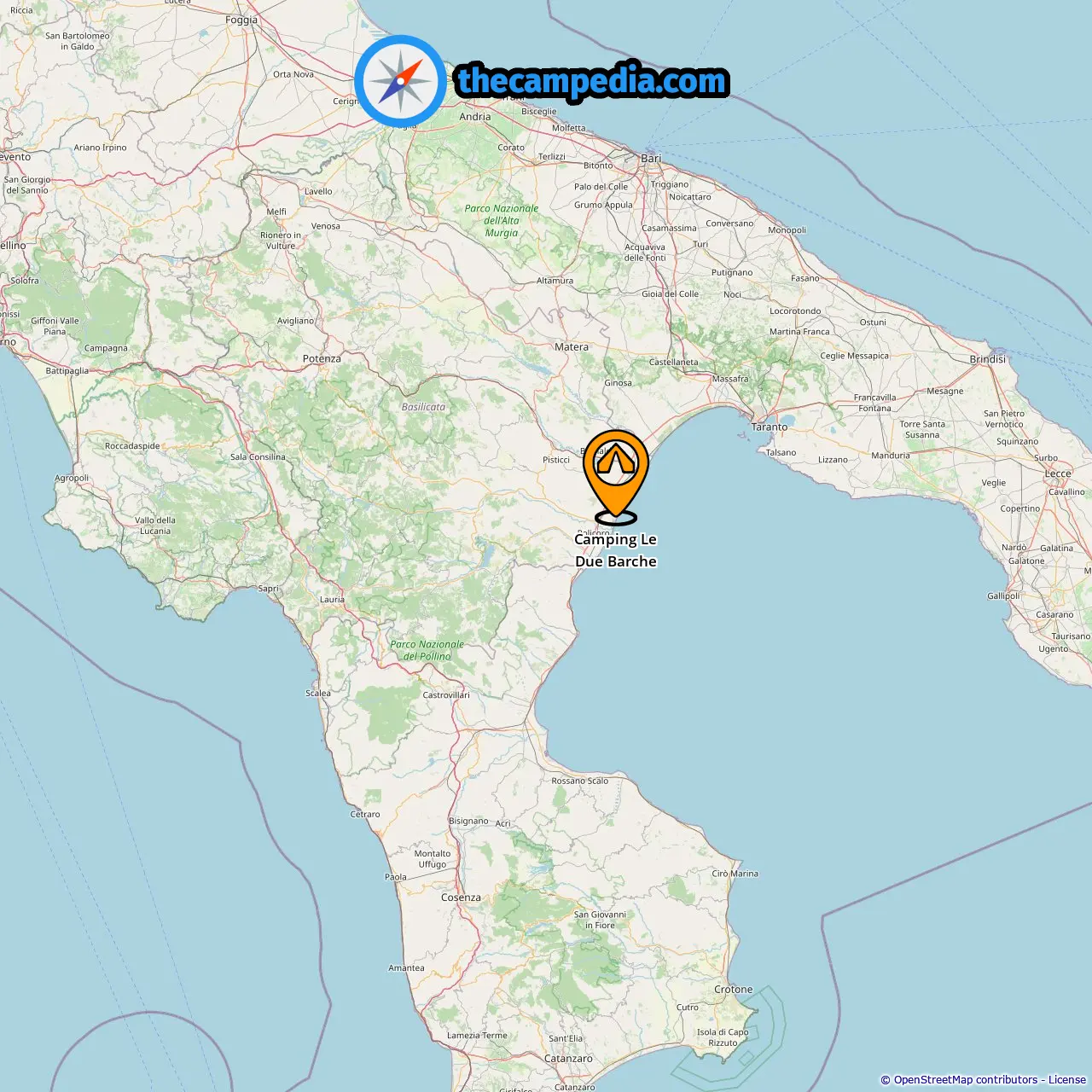Click the Cosenza city label
The height and width of the screenshot is (1092, 1092).
pos(461,897)
